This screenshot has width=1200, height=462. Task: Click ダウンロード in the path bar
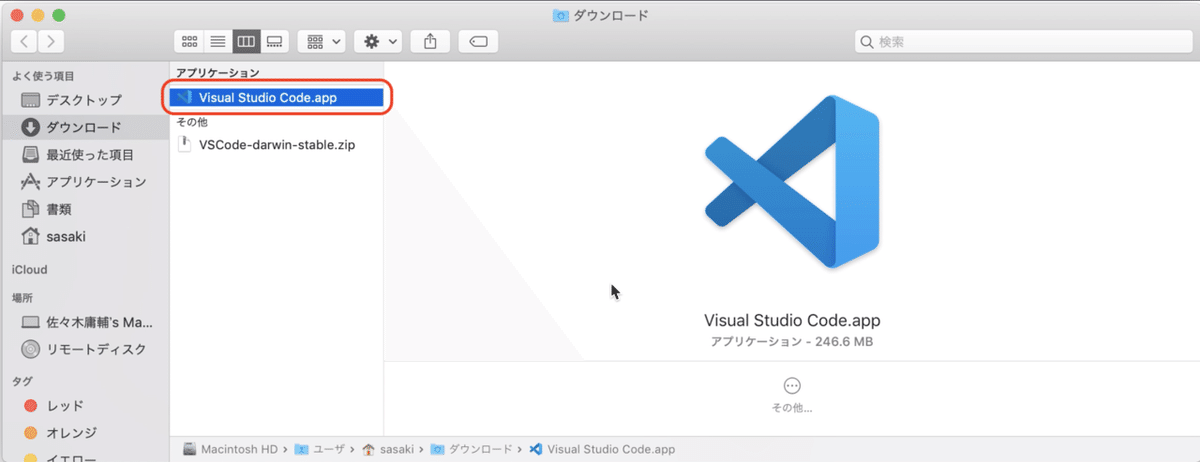point(471,450)
